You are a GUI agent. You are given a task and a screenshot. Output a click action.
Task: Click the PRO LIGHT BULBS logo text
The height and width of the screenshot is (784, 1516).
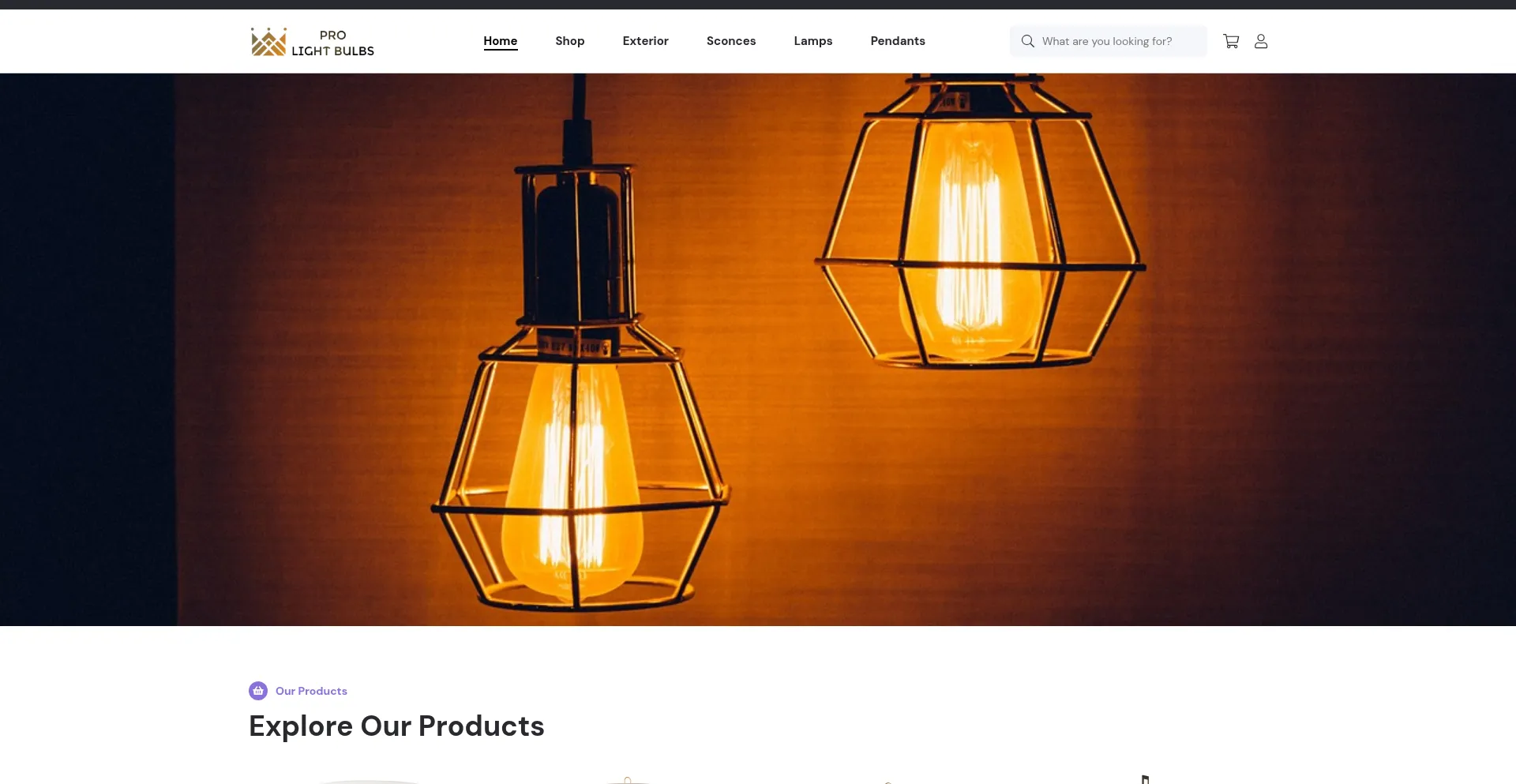[x=332, y=43]
